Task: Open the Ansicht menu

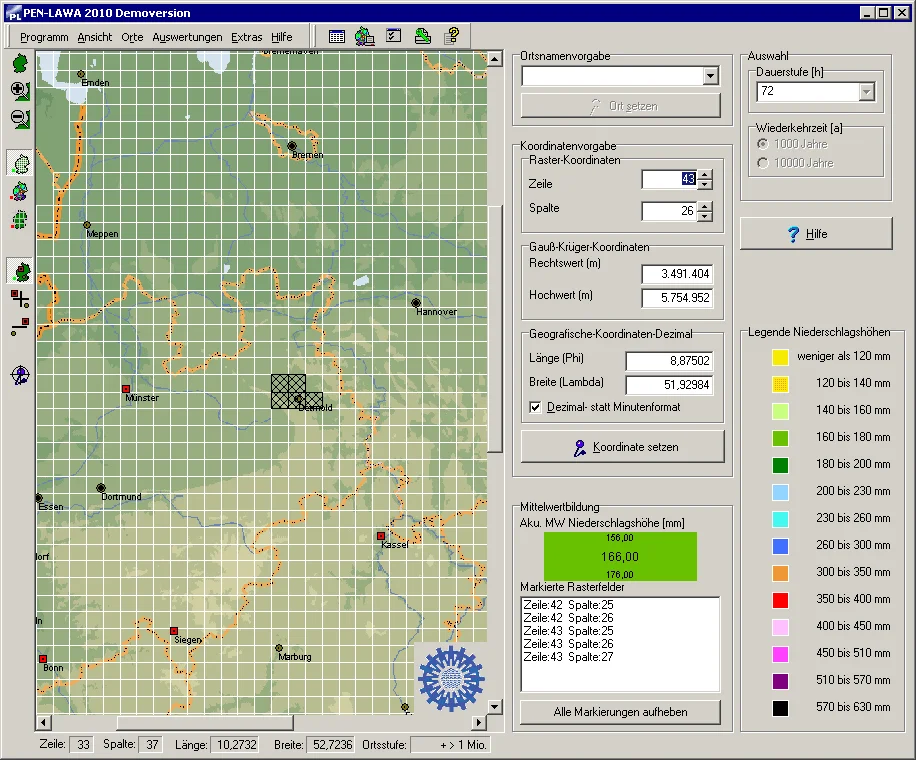Action: tap(95, 37)
